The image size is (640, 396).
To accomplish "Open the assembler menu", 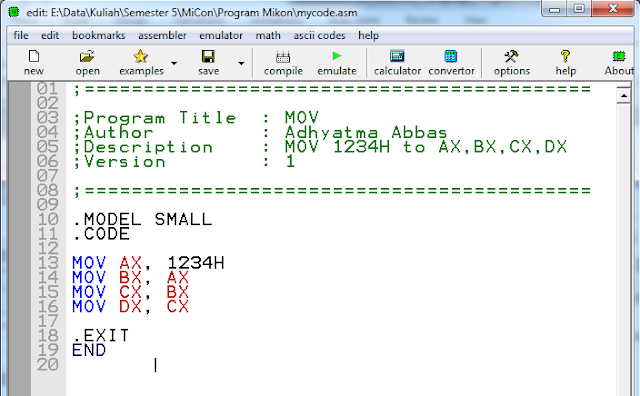I will [x=162, y=36].
